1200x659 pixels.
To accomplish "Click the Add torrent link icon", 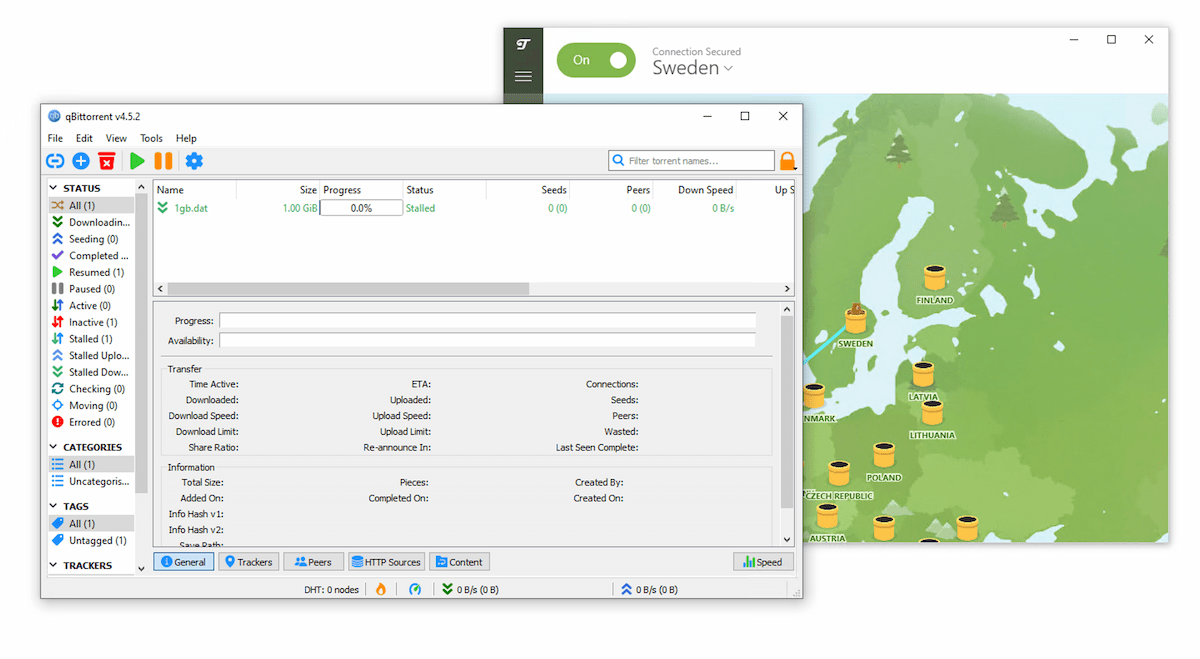I will point(55,161).
